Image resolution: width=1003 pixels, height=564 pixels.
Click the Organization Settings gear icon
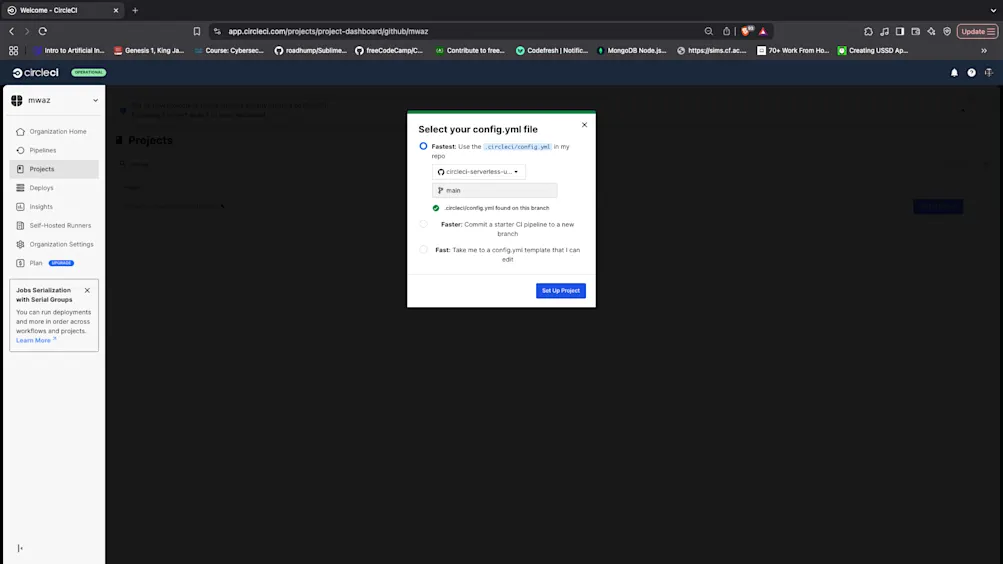20,244
